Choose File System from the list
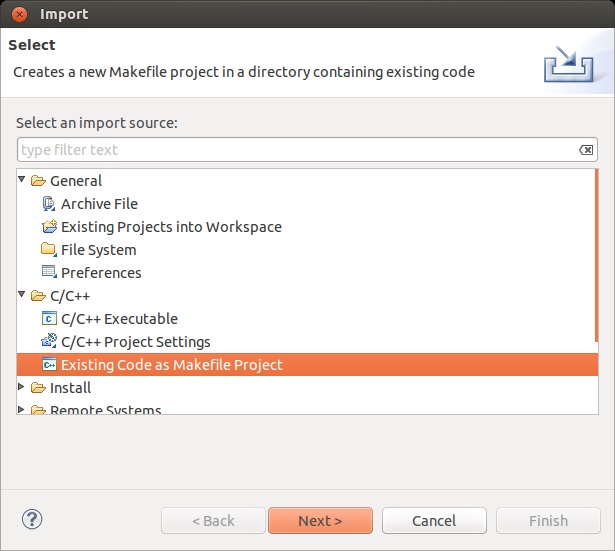 pos(98,250)
